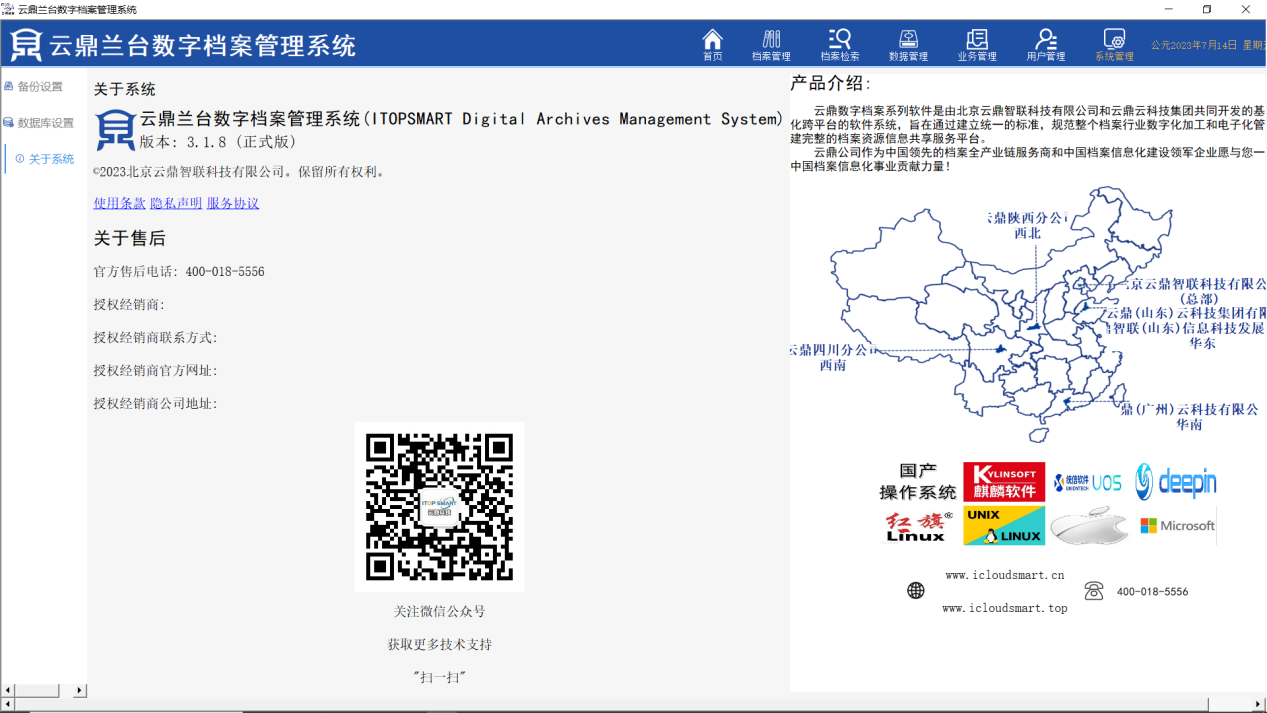Open the 使用条款 link
This screenshot has width=1267, height=713.
[119, 203]
